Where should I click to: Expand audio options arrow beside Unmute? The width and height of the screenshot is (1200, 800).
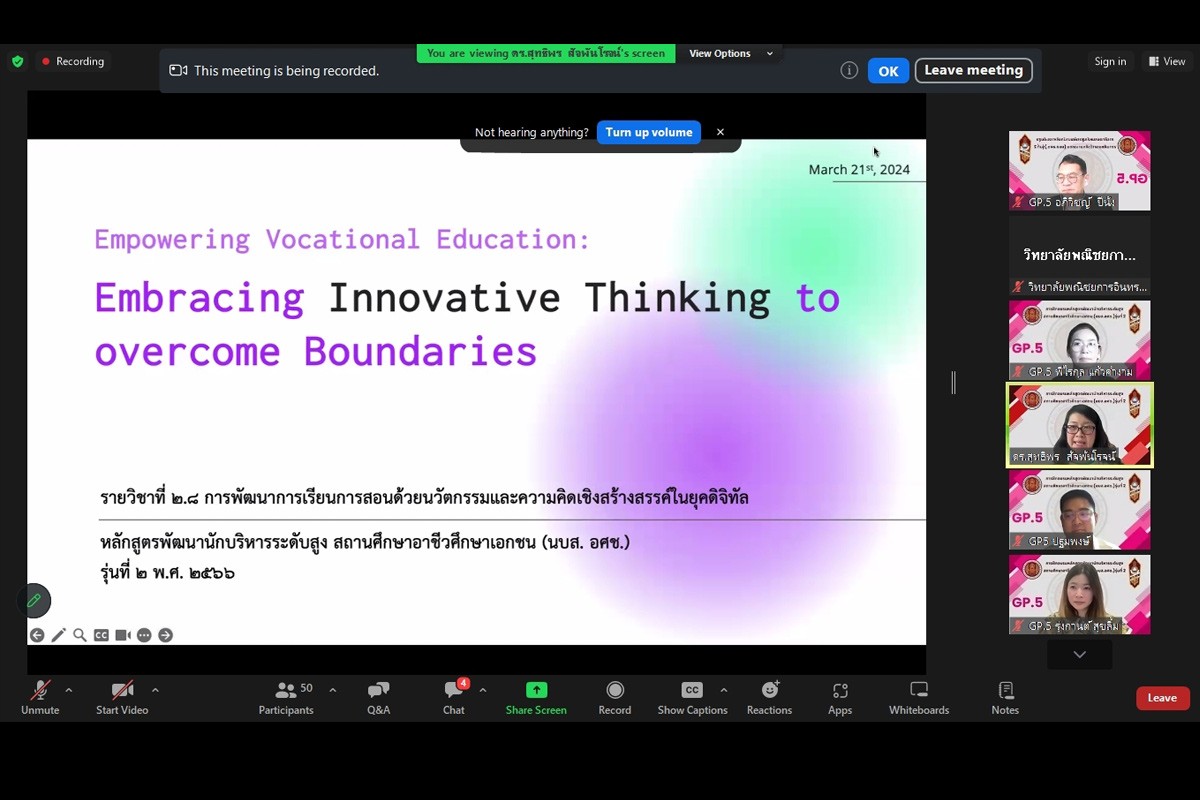pos(69,690)
